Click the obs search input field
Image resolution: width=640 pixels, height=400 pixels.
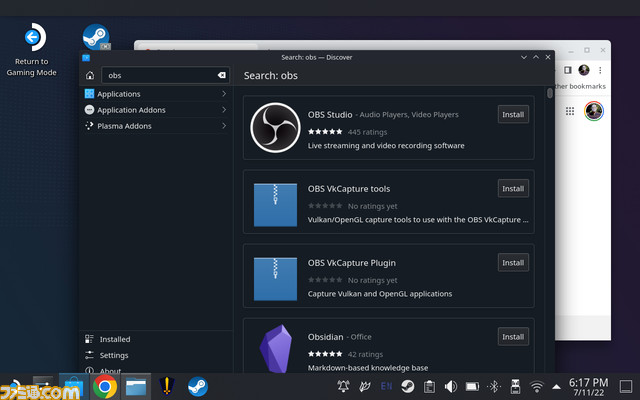[165, 76]
